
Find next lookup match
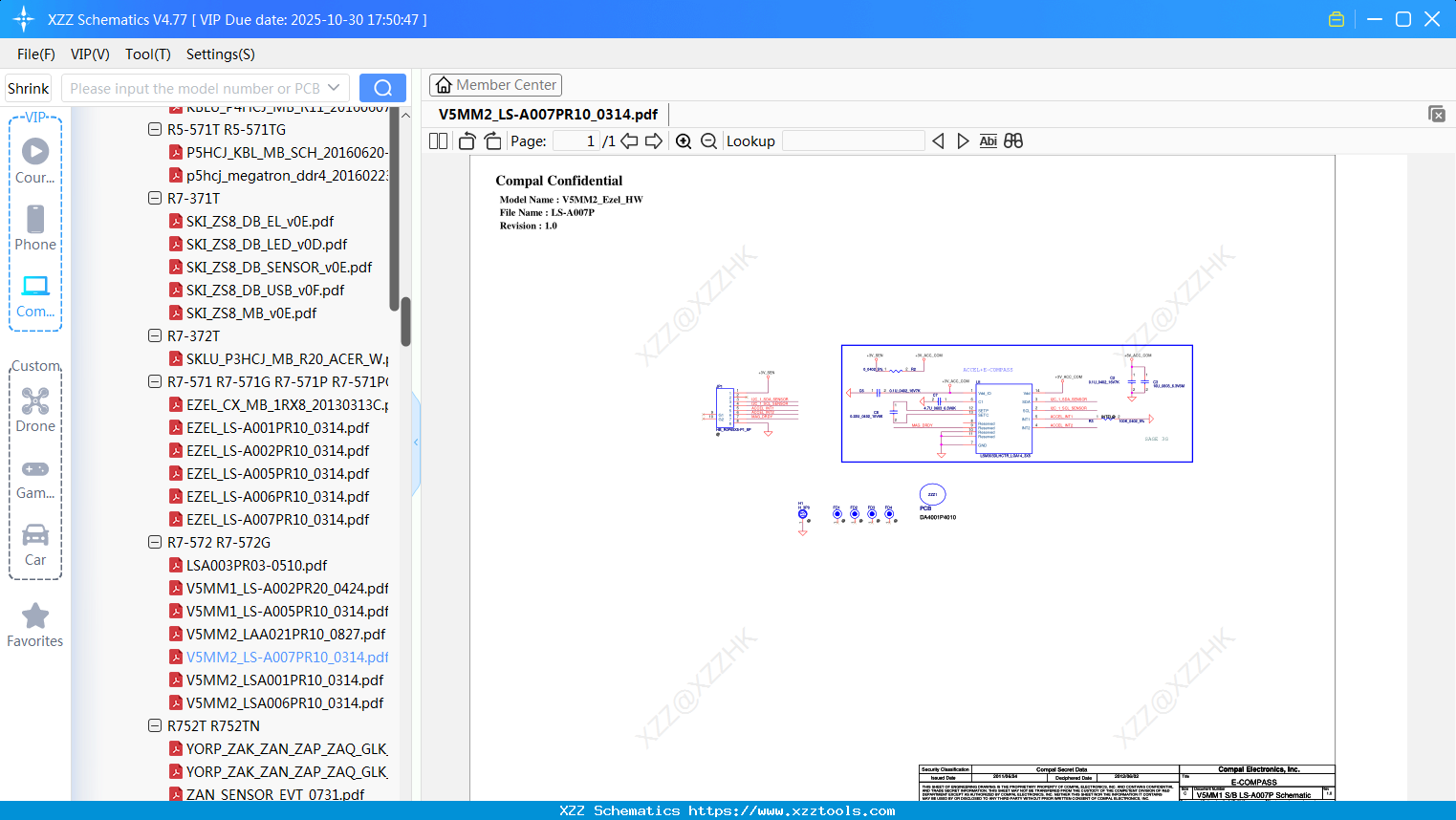pyautogui.click(x=963, y=141)
